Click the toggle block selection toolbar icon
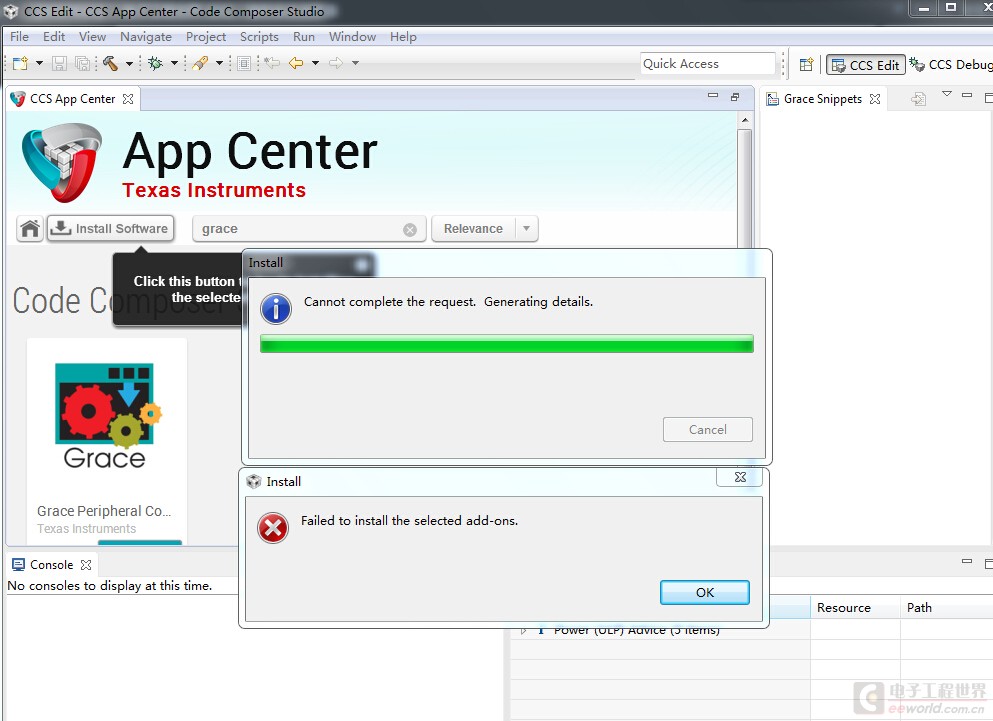Screen dimensions: 993x721 (x=244, y=63)
